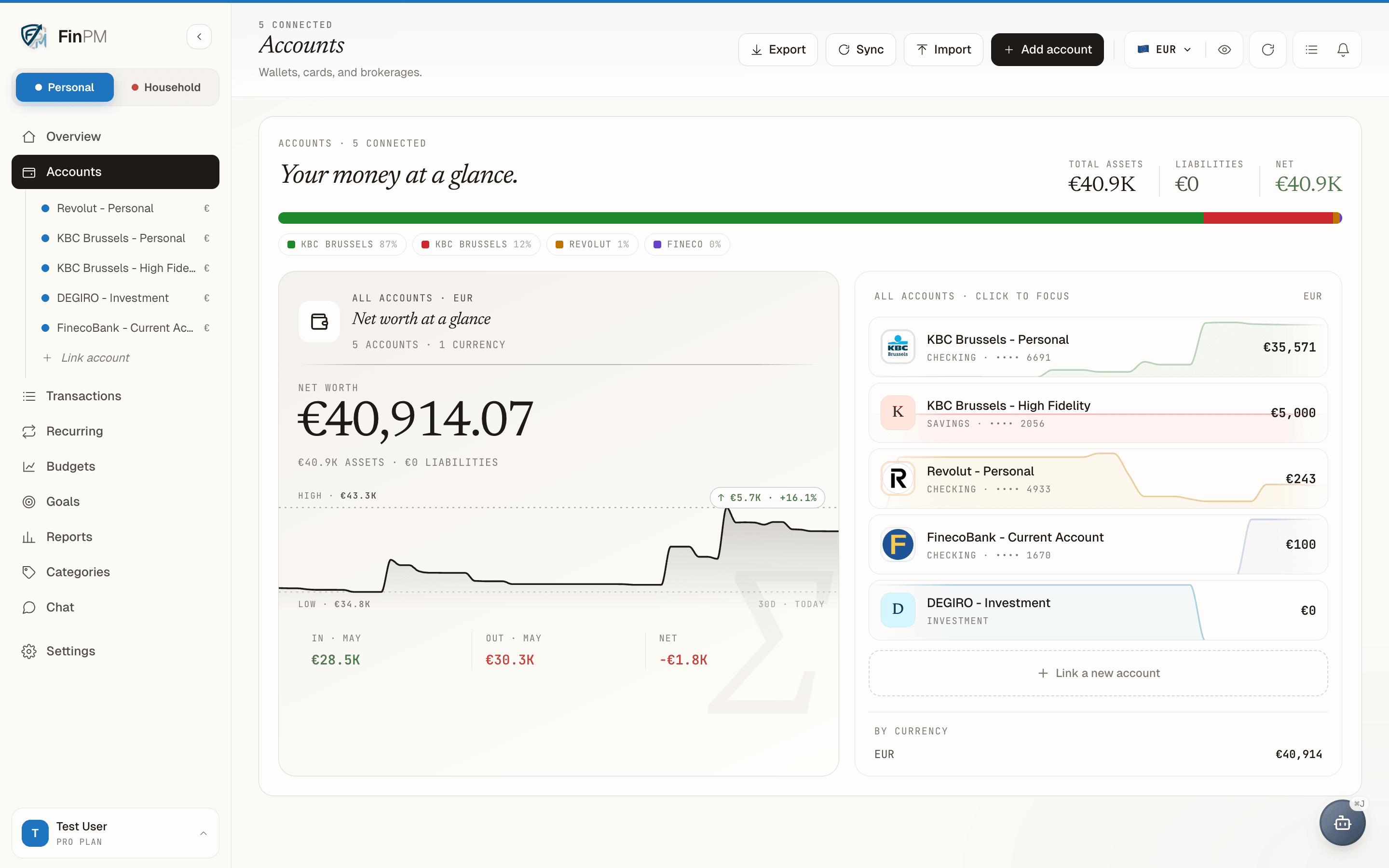Open Budgets from sidebar

(115, 466)
